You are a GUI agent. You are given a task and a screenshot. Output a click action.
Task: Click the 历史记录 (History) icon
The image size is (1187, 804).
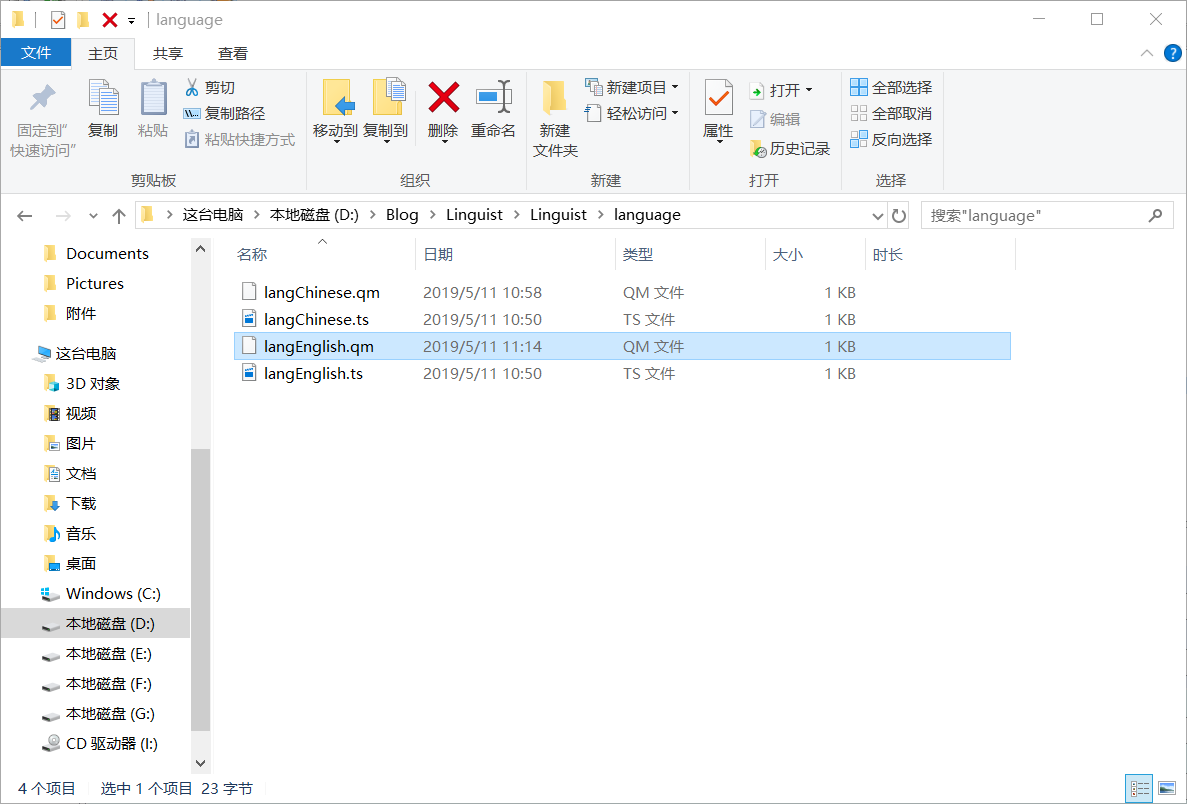point(788,146)
